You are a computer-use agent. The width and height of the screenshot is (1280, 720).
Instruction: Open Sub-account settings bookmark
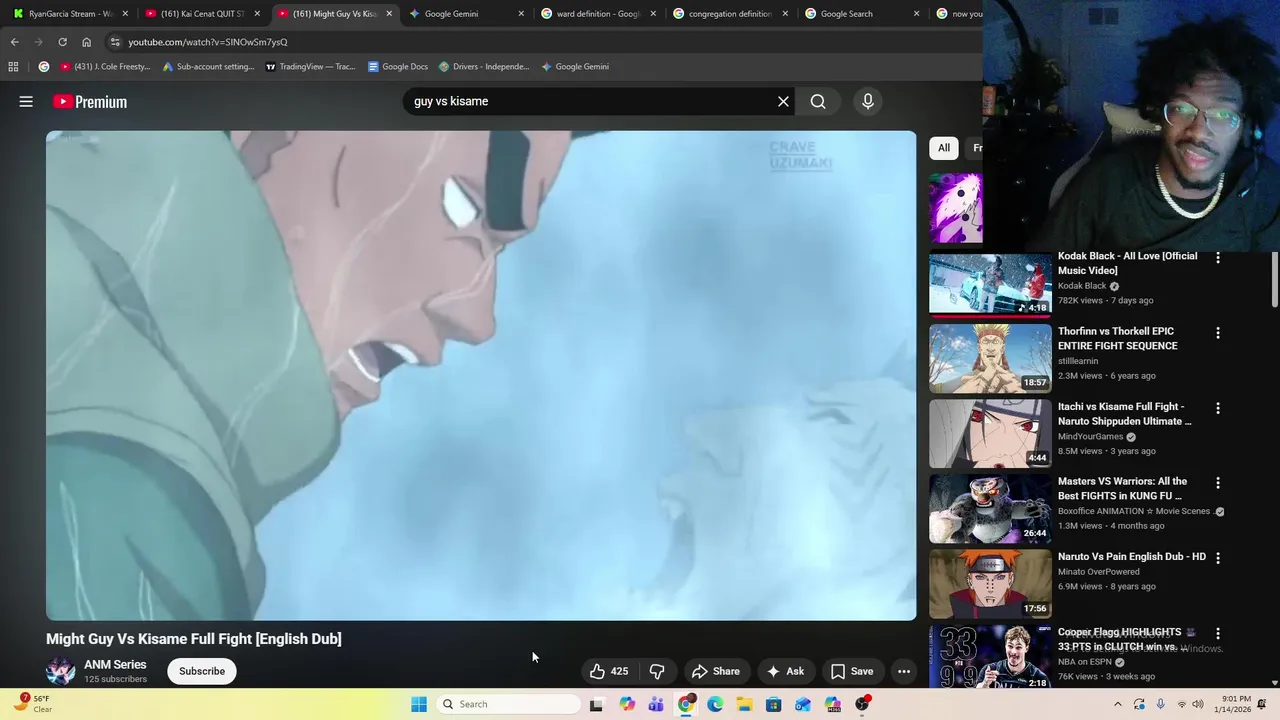click(x=208, y=67)
